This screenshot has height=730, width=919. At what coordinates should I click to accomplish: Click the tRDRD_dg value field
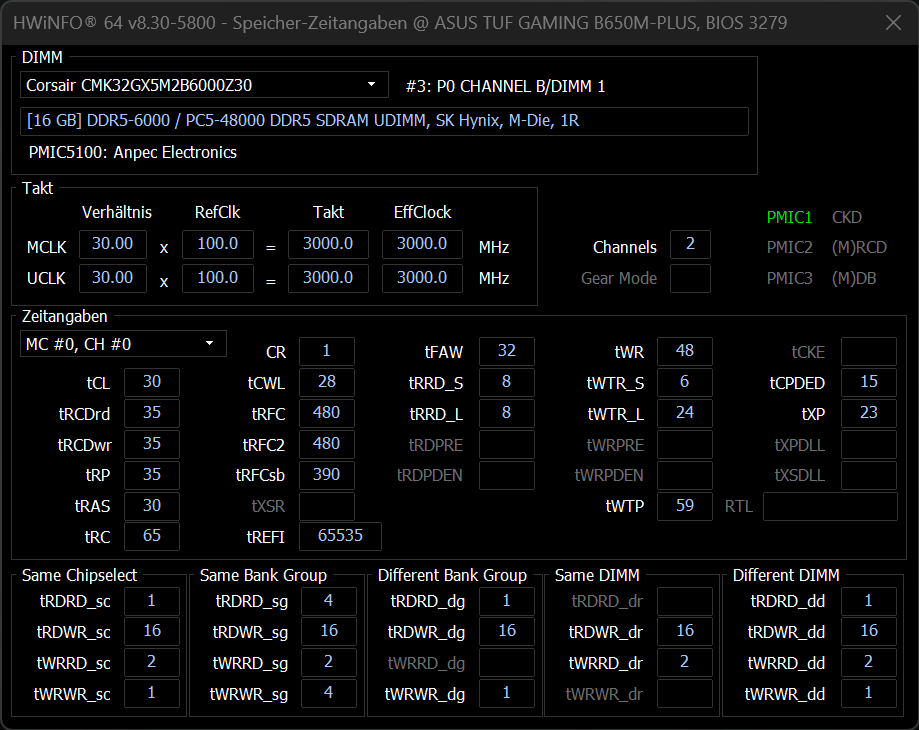506,601
